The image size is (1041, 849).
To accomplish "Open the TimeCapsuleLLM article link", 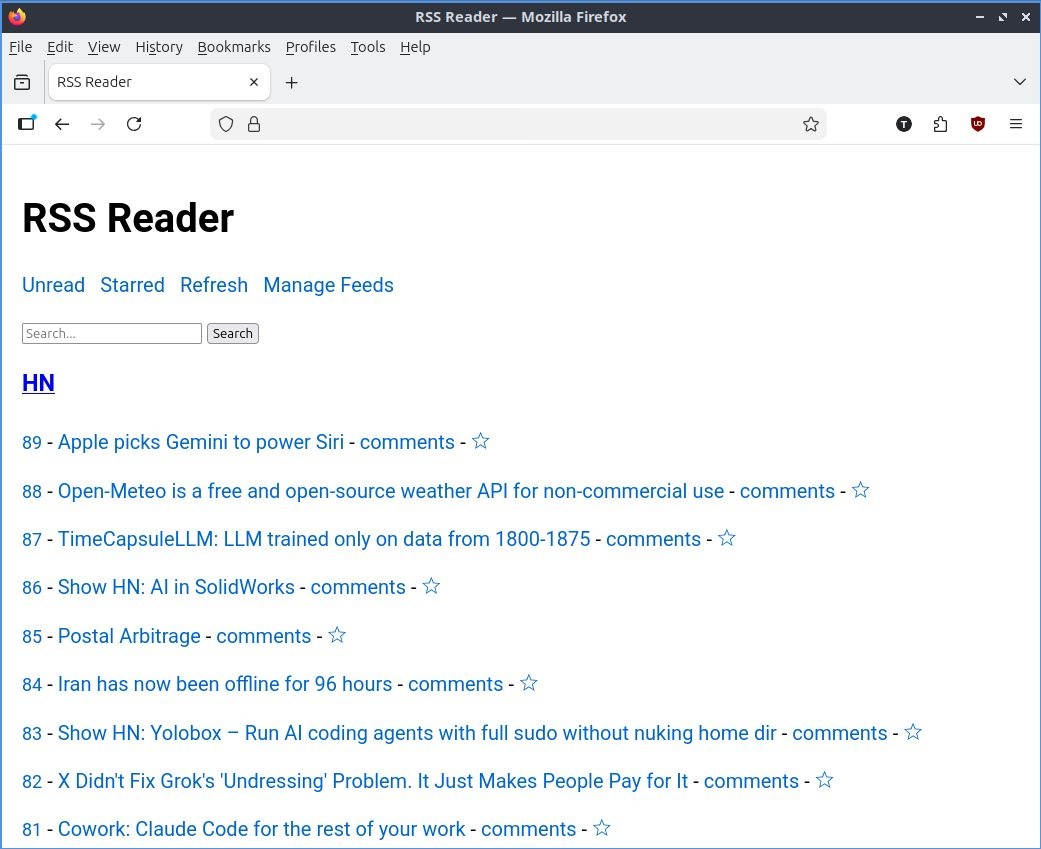I will [x=324, y=539].
